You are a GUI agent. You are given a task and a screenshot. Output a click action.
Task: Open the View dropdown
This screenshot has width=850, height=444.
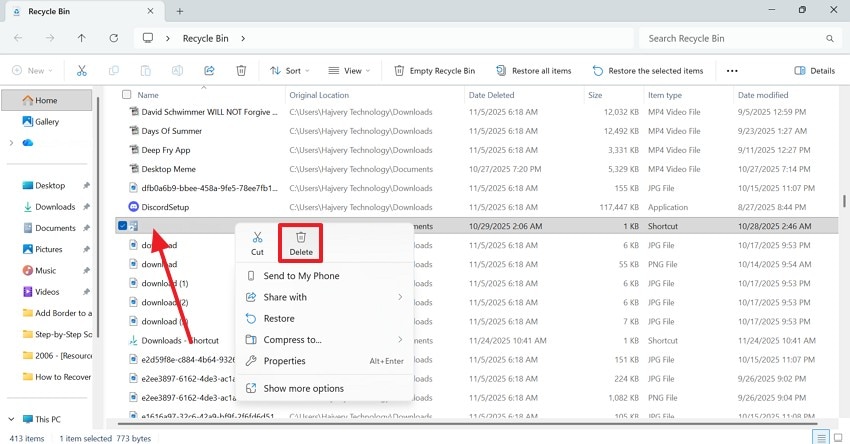coord(349,70)
